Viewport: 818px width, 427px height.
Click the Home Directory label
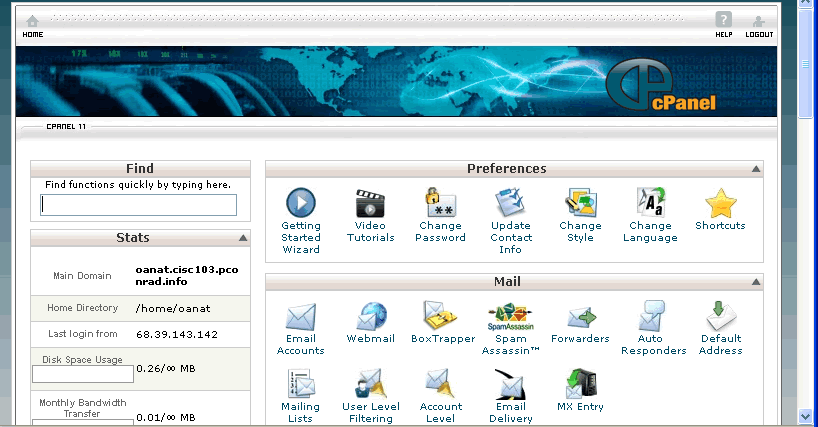point(82,308)
